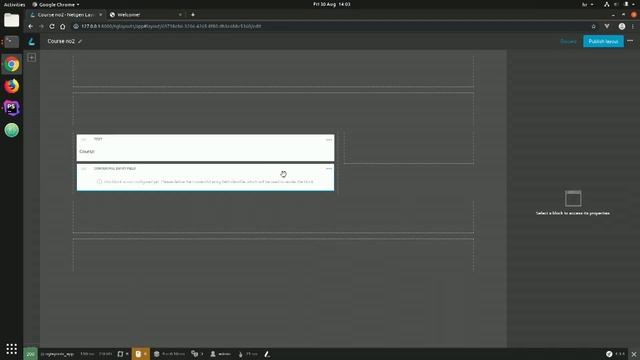The width and height of the screenshot is (640, 360).
Task: Go to the browser home page
Action: point(62,26)
